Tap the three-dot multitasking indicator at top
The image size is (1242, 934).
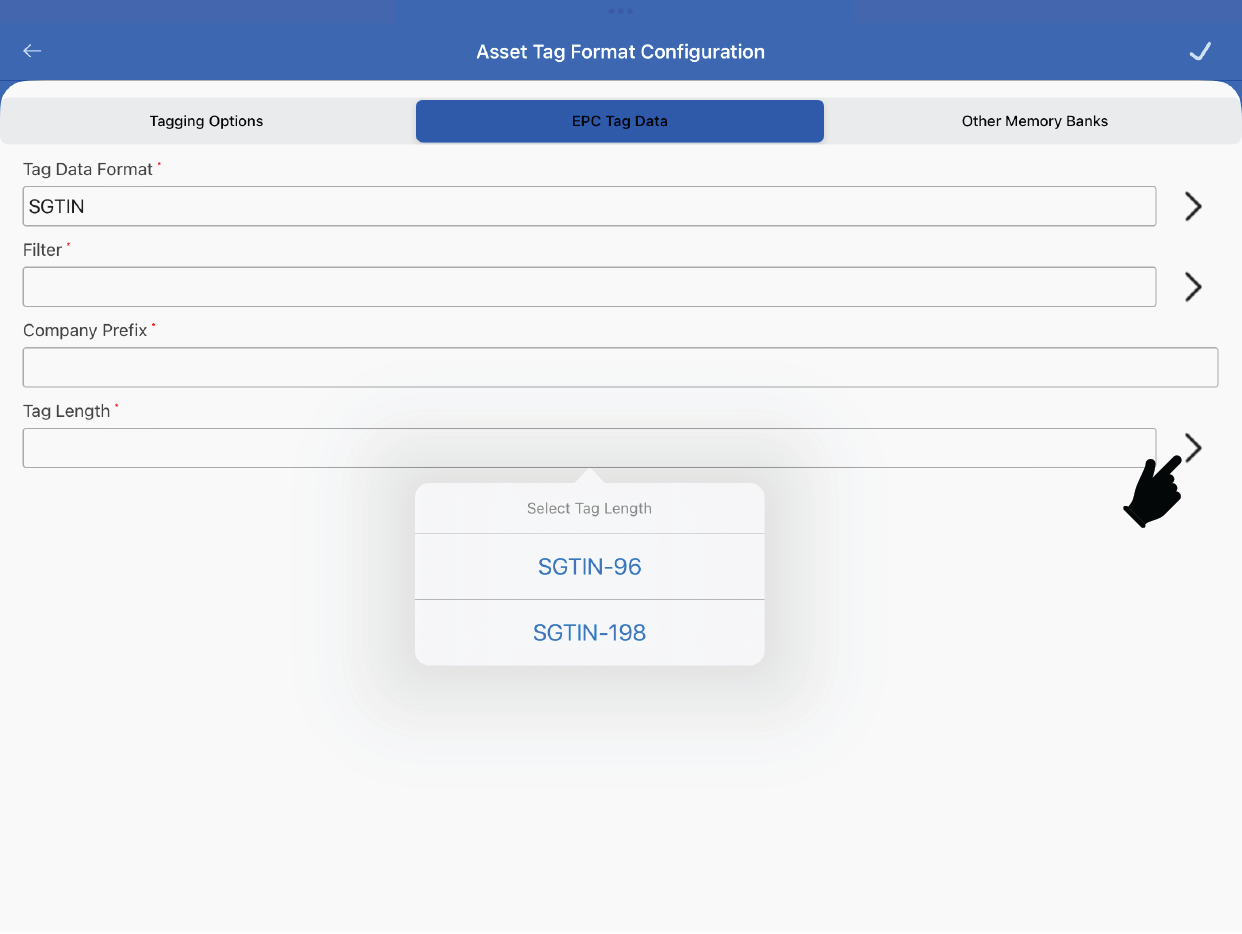(620, 11)
